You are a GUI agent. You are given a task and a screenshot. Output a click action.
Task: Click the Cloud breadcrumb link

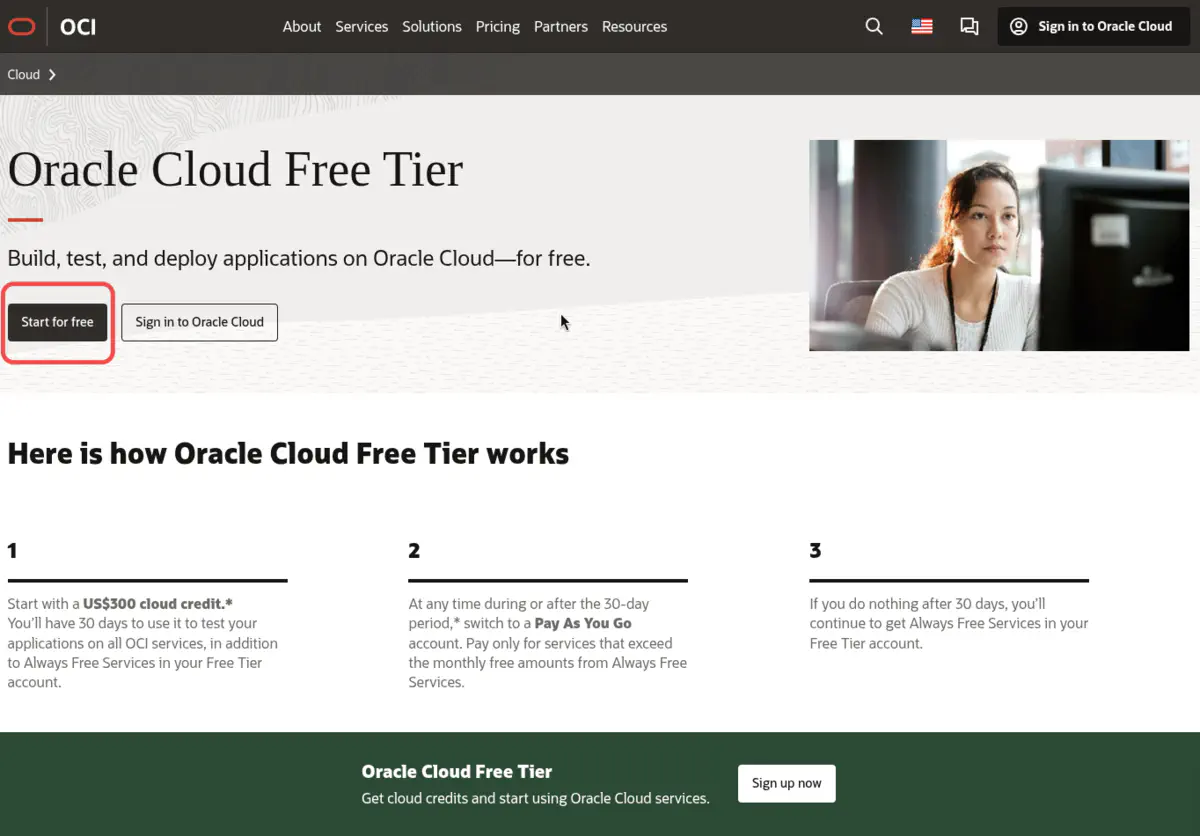tap(24, 75)
